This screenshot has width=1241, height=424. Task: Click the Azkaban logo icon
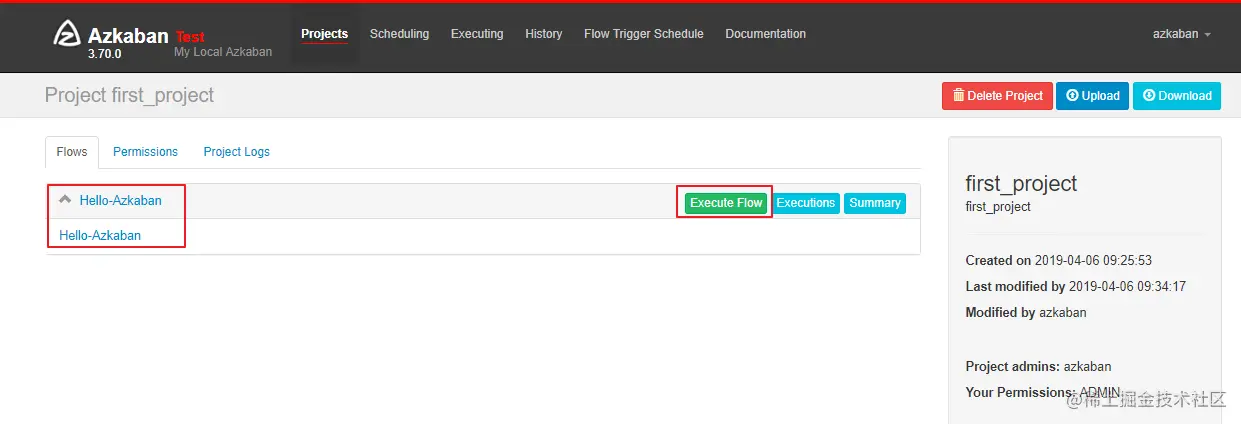tap(66, 34)
